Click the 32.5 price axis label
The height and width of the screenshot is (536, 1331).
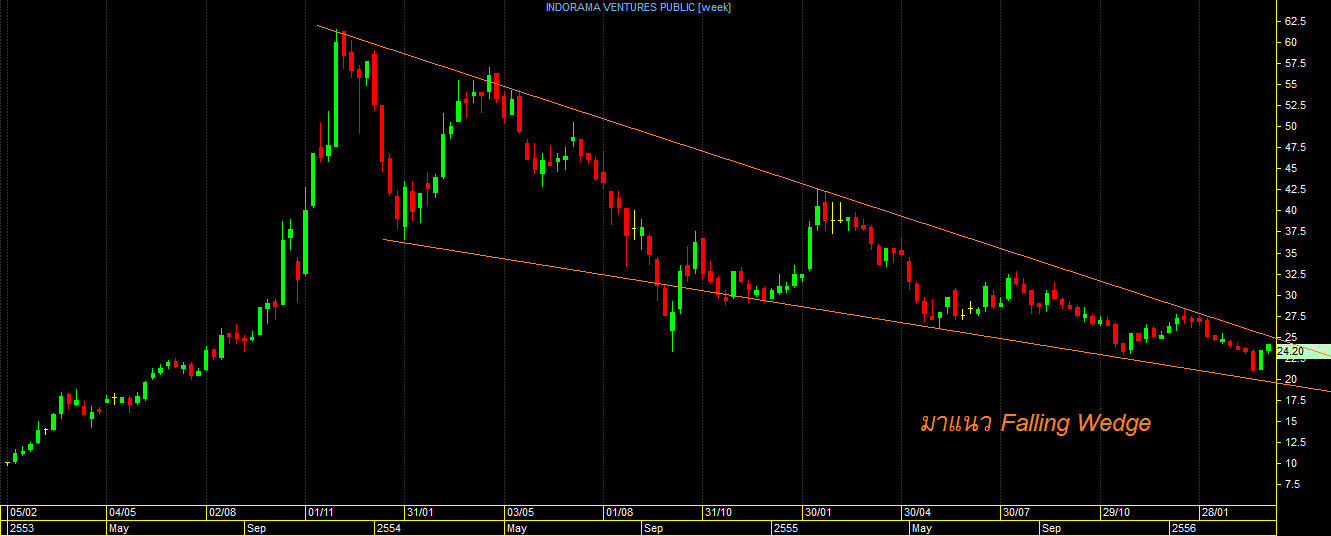pyautogui.click(x=1297, y=274)
